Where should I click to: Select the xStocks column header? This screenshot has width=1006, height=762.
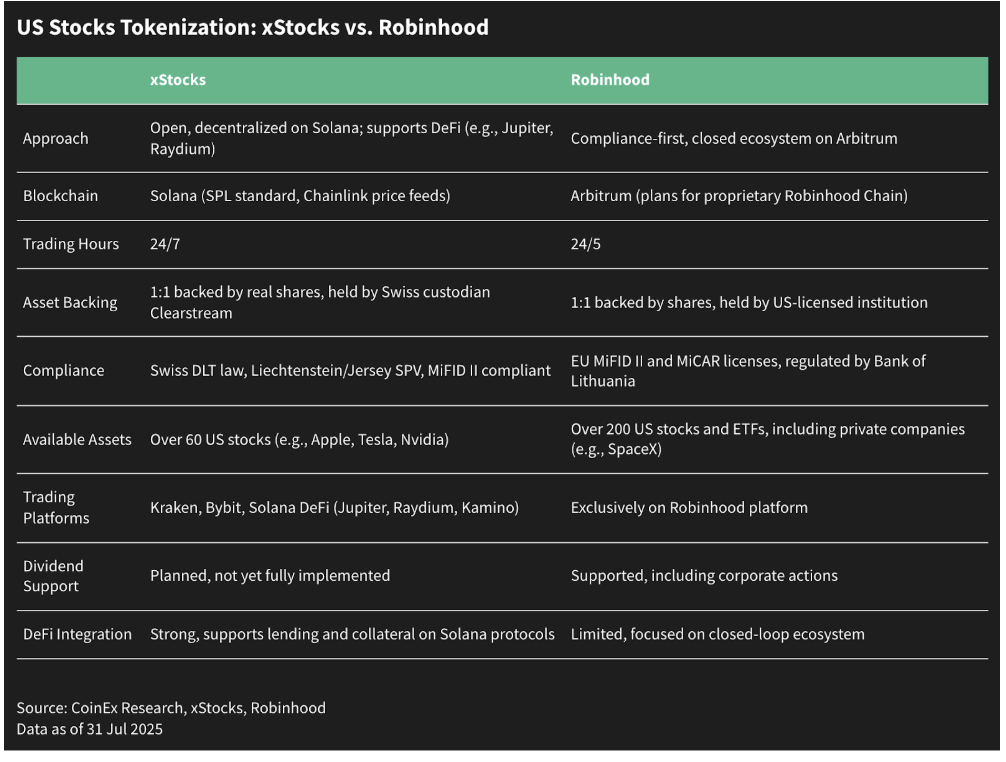tap(178, 80)
